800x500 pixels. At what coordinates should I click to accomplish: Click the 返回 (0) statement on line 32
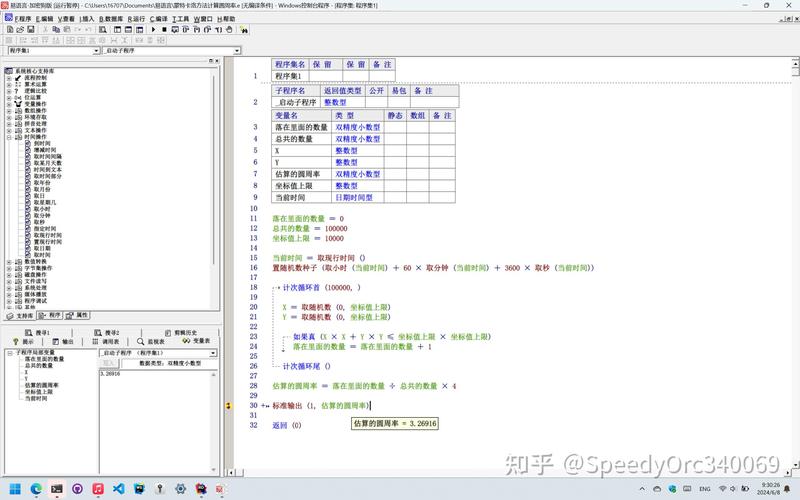click(x=287, y=426)
